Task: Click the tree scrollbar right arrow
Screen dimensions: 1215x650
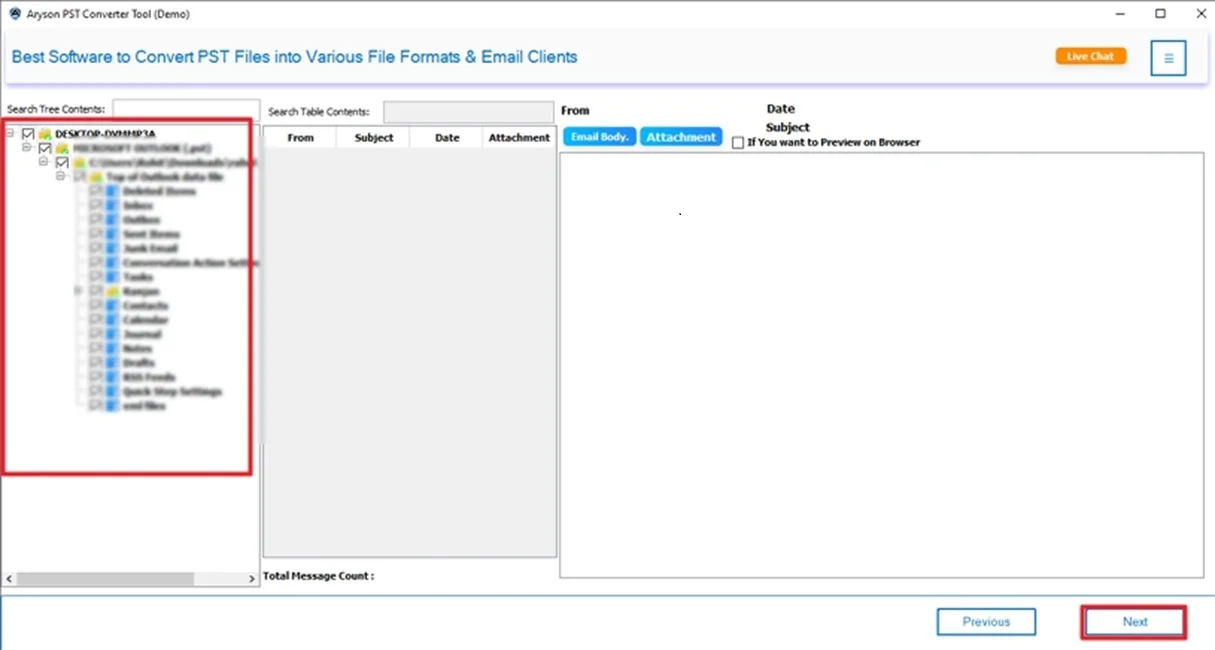Action: click(x=252, y=579)
